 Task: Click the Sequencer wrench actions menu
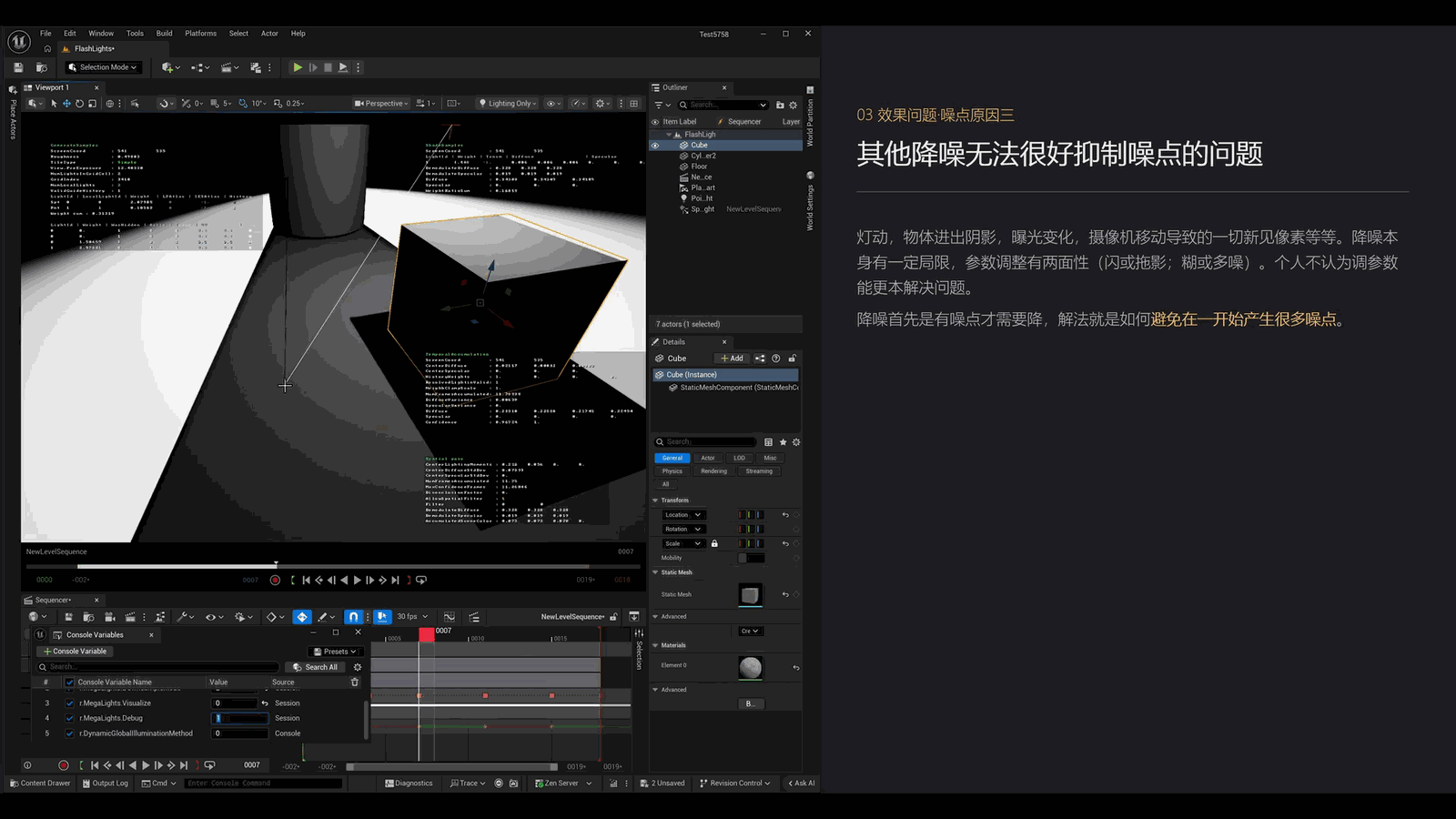185,617
